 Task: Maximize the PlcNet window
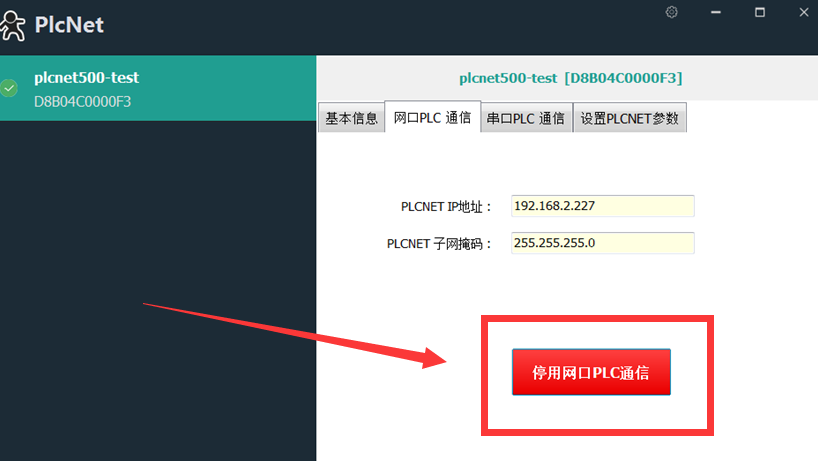pyautogui.click(x=760, y=12)
